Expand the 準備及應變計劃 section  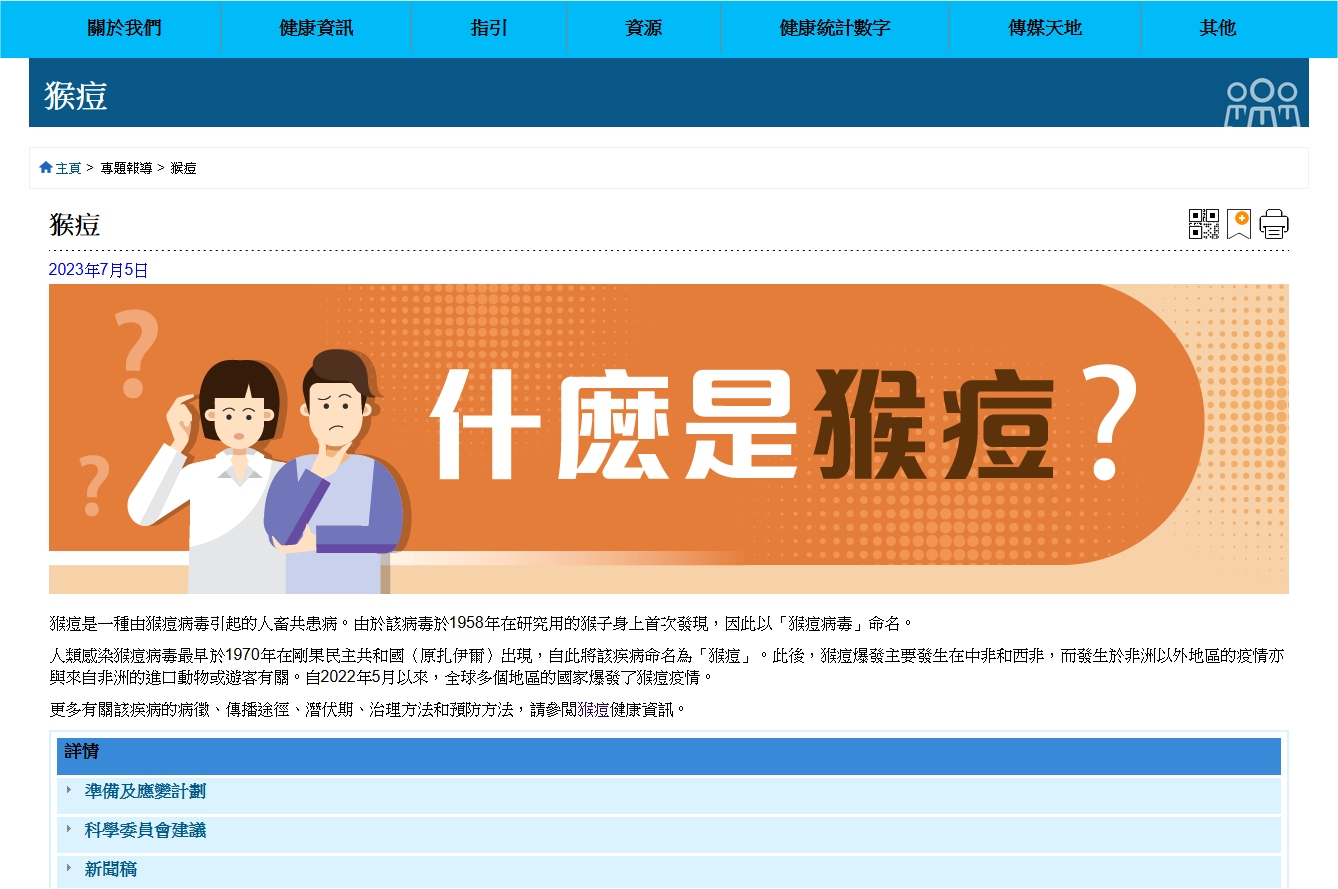click(x=145, y=791)
